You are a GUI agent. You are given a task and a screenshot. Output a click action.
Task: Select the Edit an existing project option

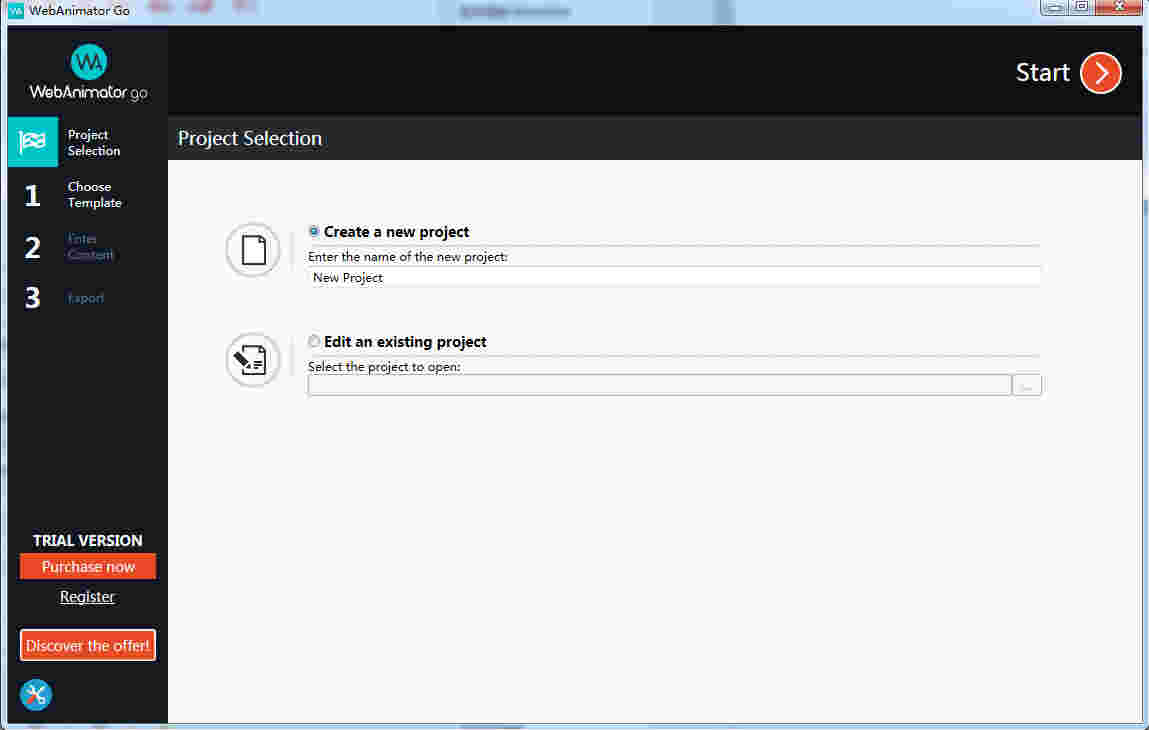coord(313,341)
